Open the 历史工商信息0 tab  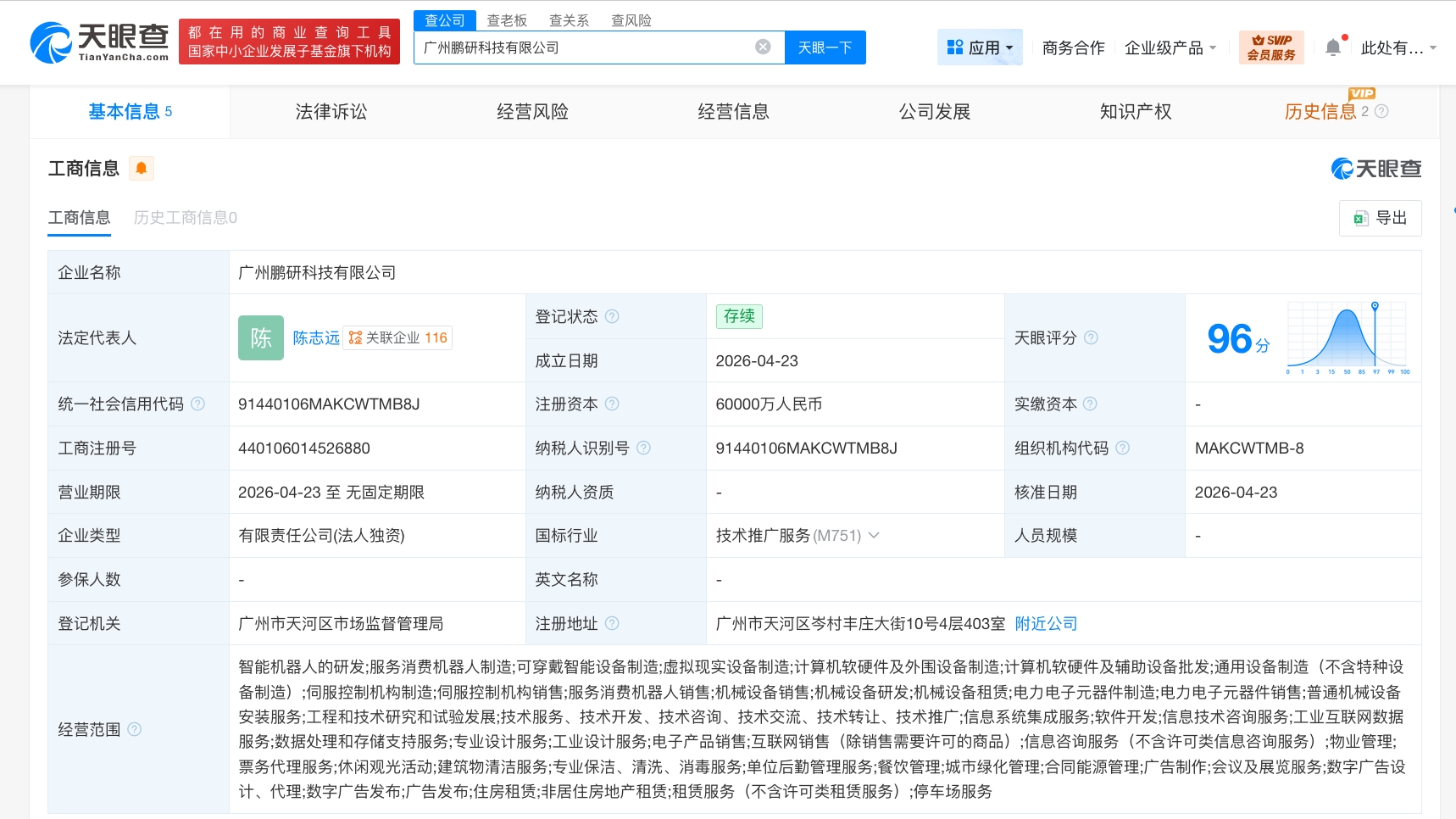tap(184, 218)
